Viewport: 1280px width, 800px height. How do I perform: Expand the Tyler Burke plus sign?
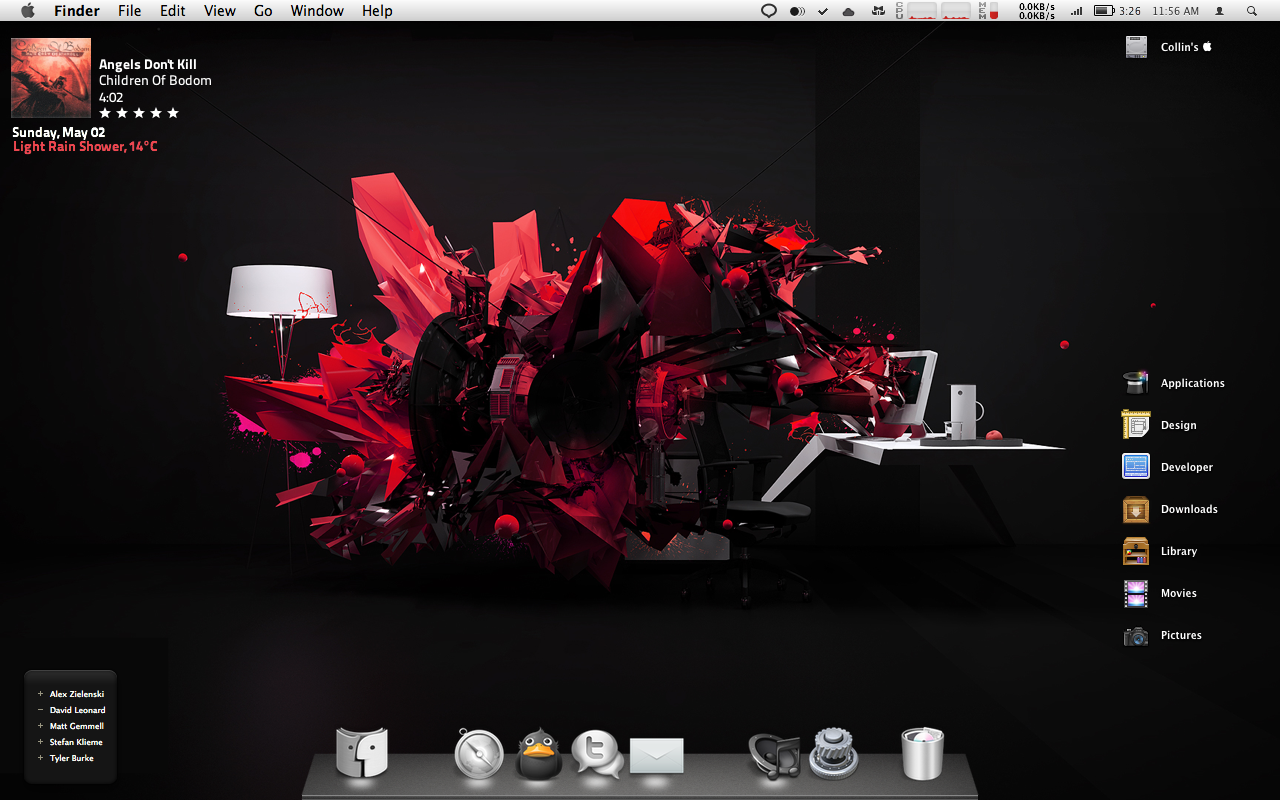point(40,758)
